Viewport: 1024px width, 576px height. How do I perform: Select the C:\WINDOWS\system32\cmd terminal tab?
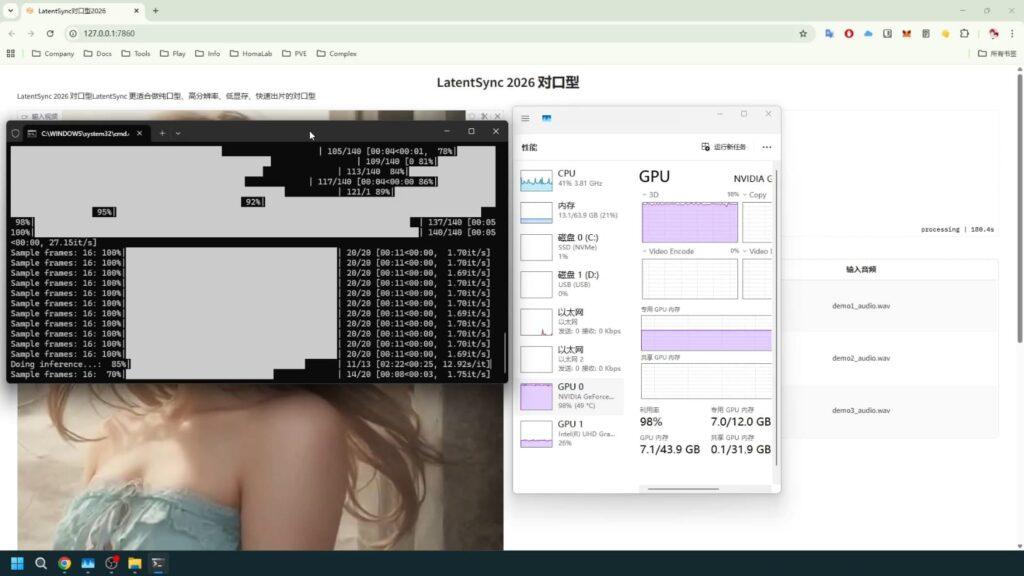(x=85, y=133)
